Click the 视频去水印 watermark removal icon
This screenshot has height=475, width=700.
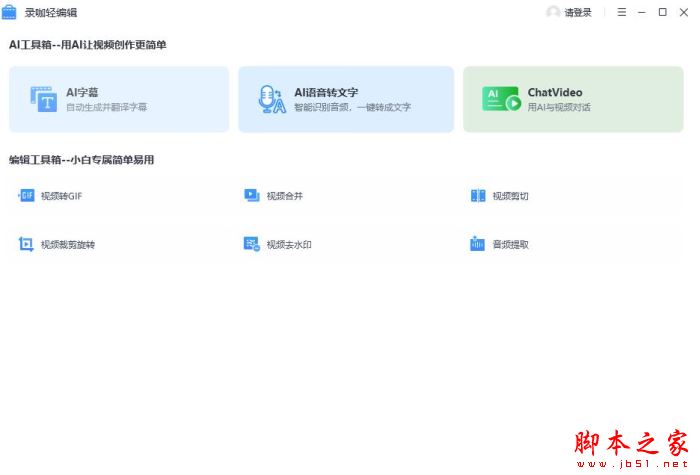(252, 244)
